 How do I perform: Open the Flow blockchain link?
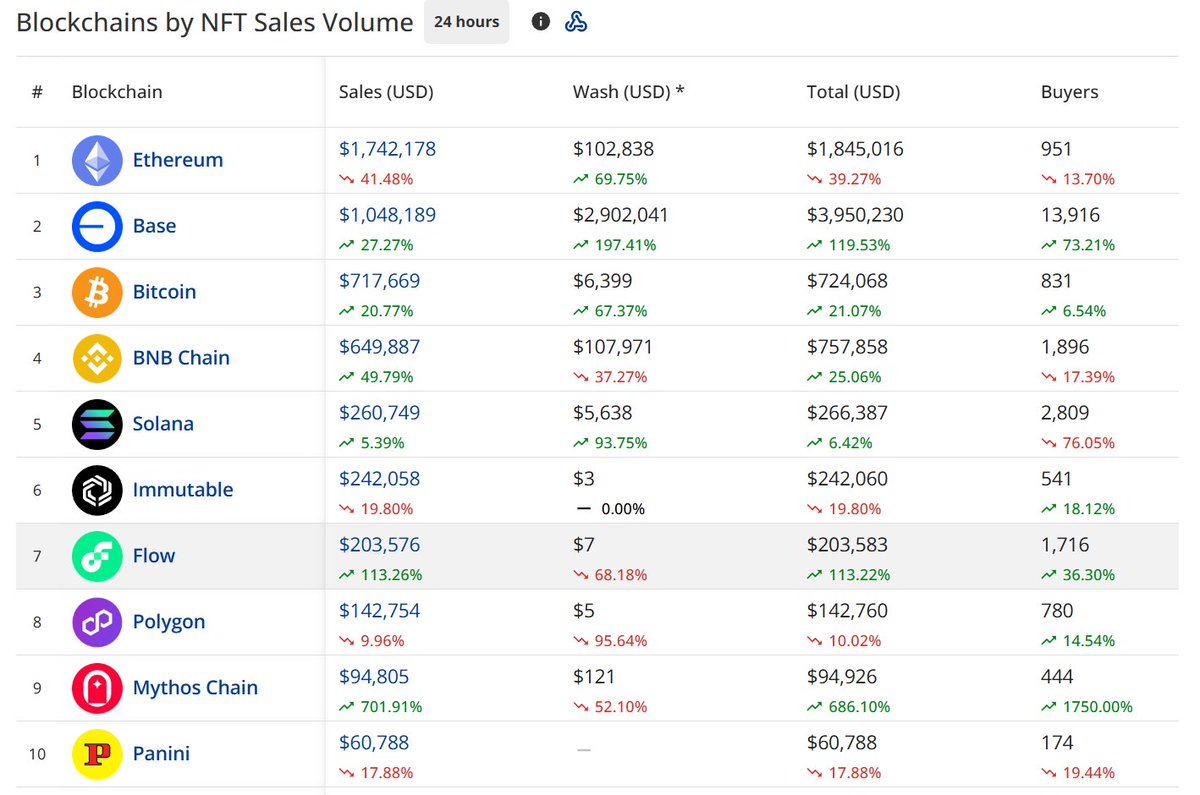(154, 556)
